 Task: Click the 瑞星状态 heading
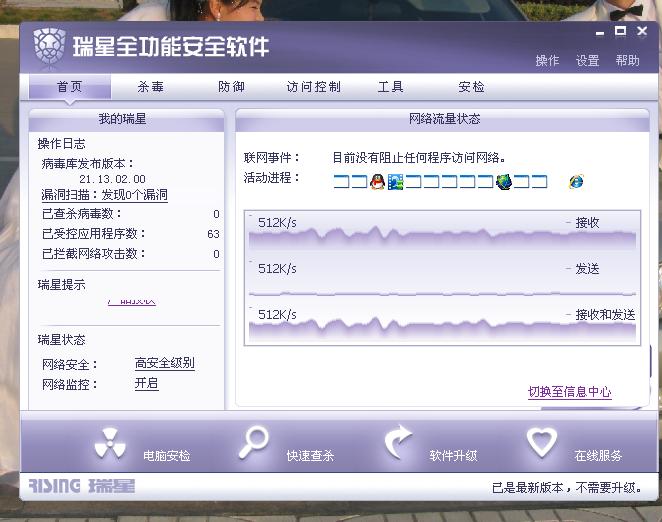click(x=61, y=340)
